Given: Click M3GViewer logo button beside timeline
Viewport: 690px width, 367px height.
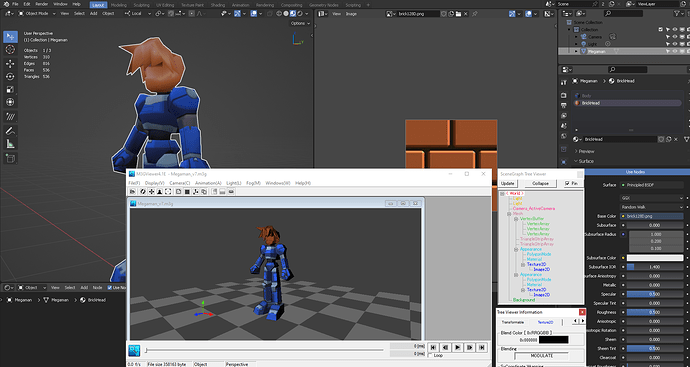Looking at the screenshot, I should [134, 350].
